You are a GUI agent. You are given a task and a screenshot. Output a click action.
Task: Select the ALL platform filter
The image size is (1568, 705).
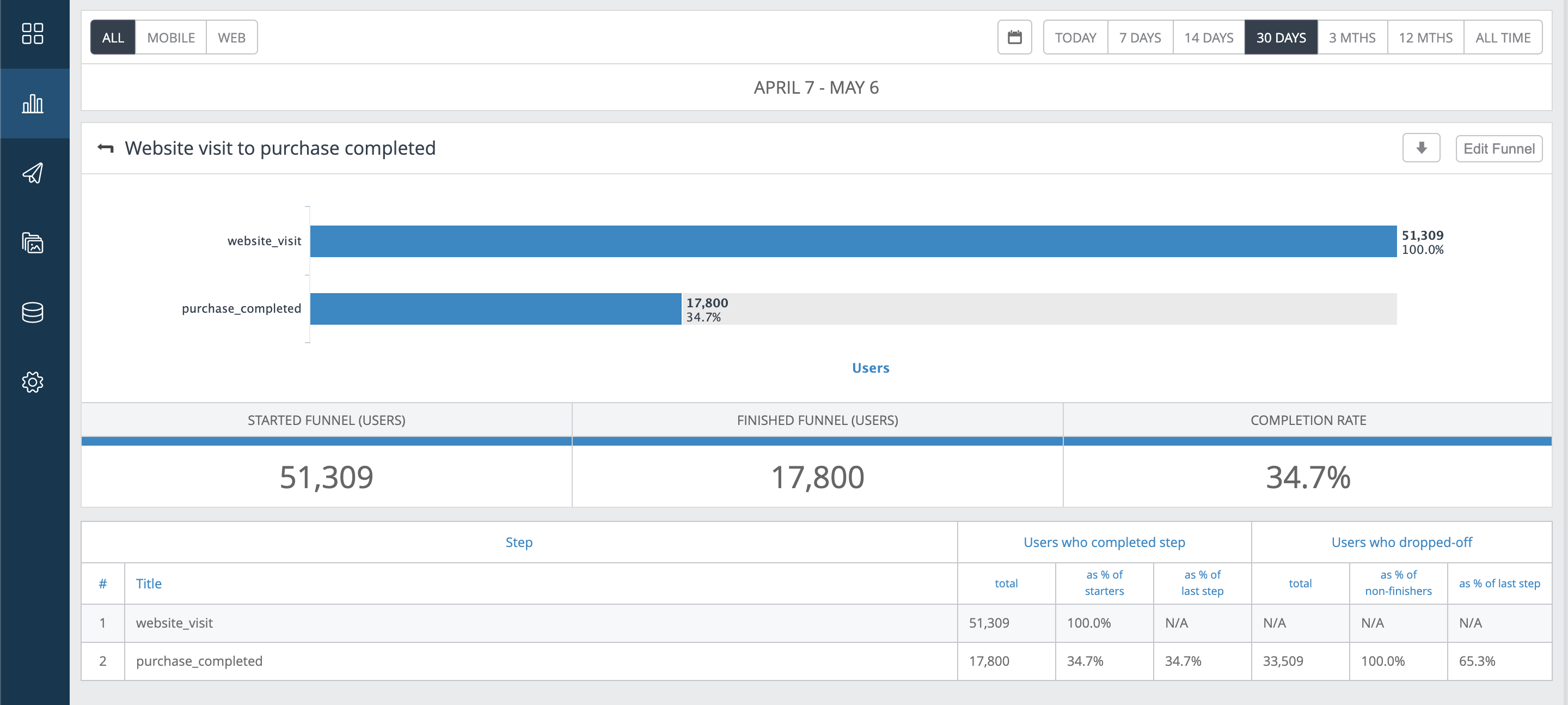pos(113,37)
